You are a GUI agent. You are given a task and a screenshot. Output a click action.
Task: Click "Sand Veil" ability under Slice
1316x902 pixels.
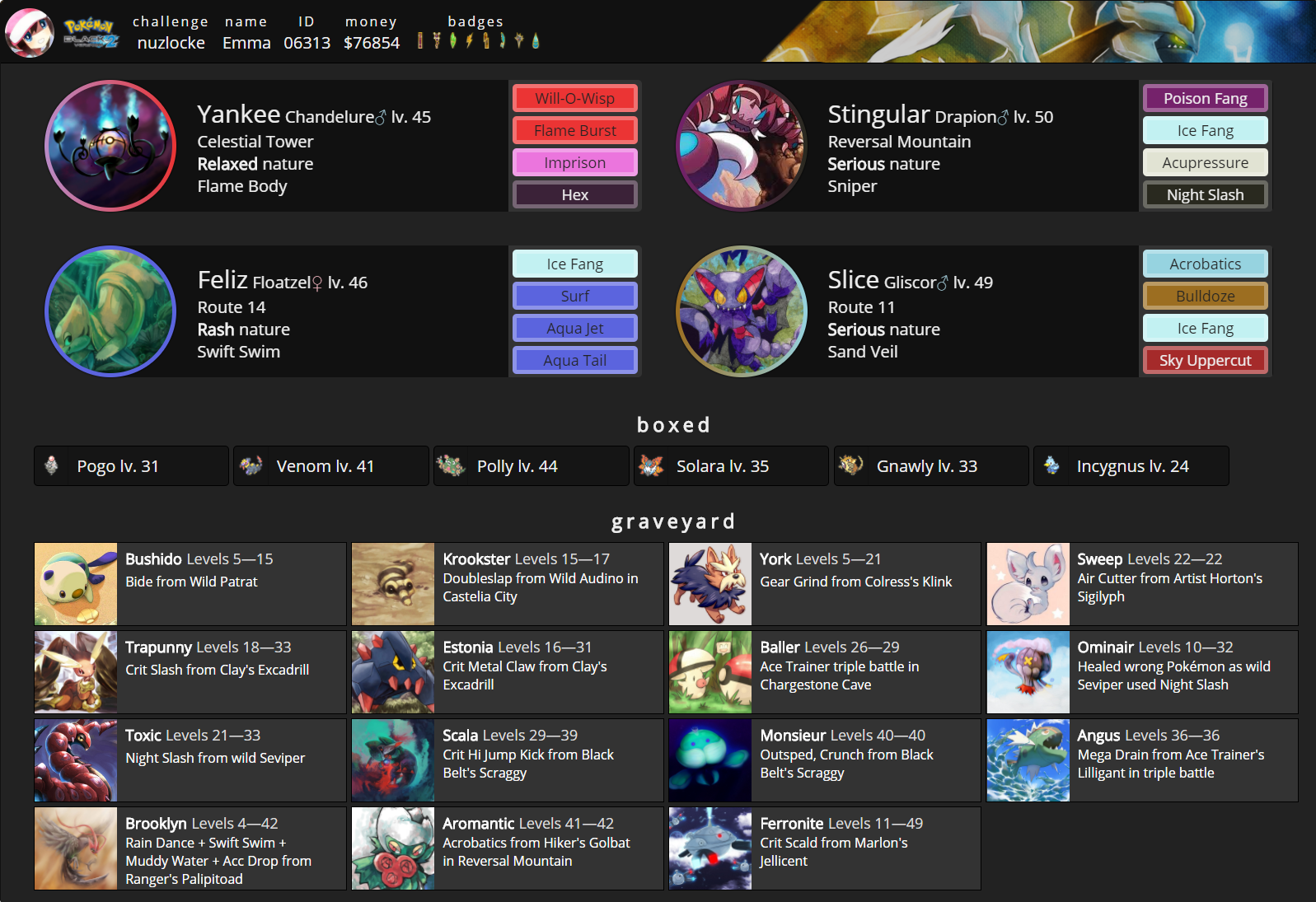click(863, 352)
